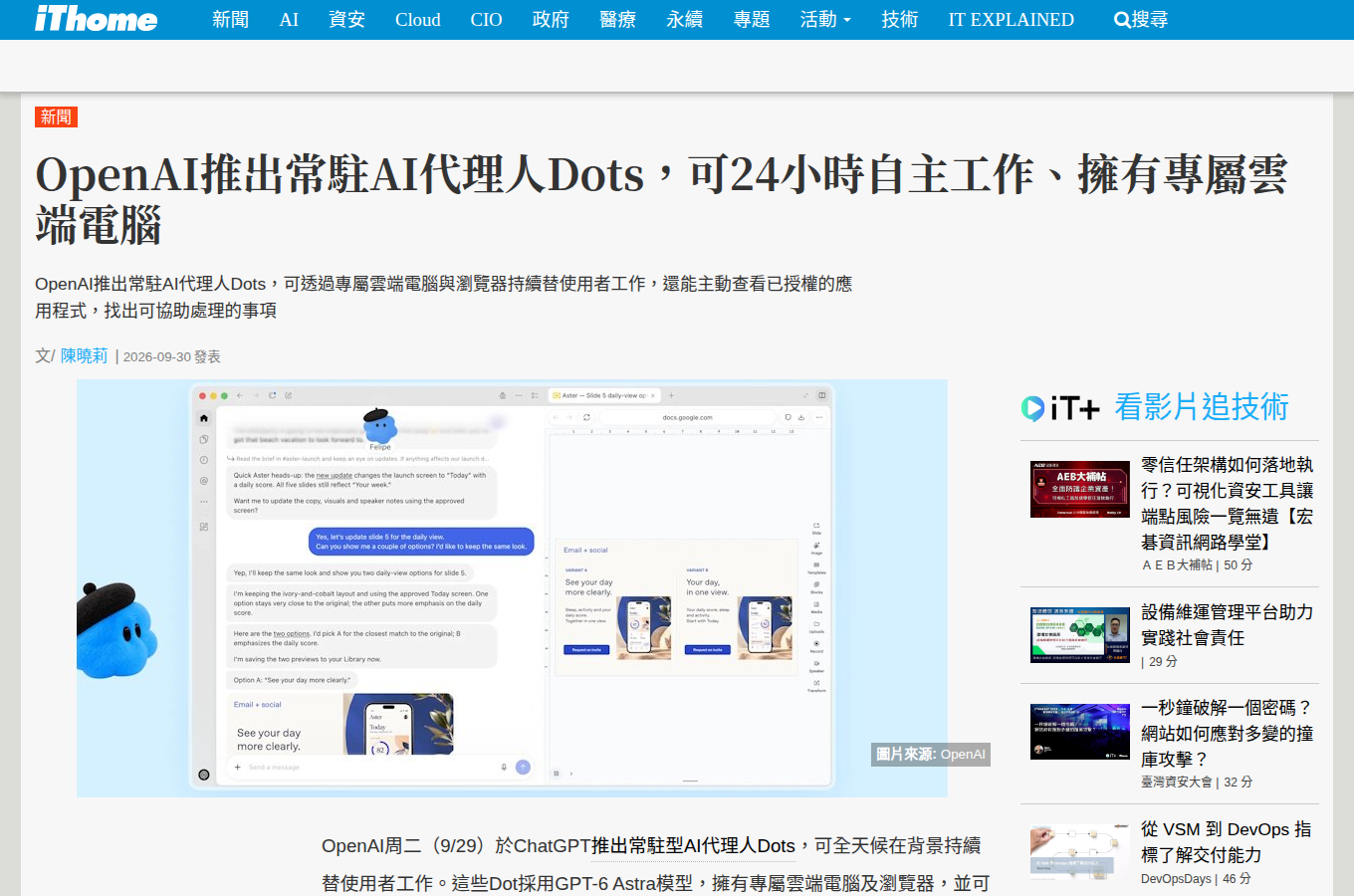The width and height of the screenshot is (1354, 896).
Task: Open the search magnifier 搜尋
Action: (1141, 20)
